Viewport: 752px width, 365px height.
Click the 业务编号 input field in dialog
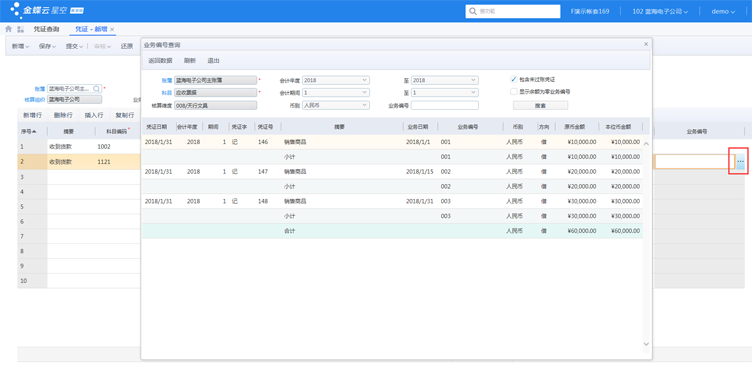tap(445, 105)
